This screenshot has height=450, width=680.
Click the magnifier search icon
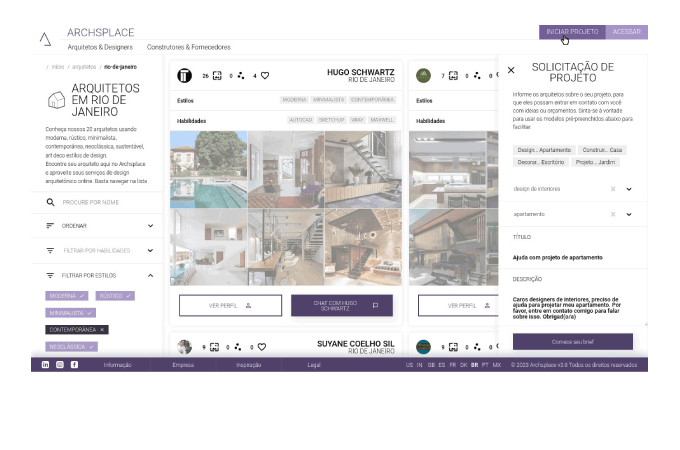click(x=50, y=202)
